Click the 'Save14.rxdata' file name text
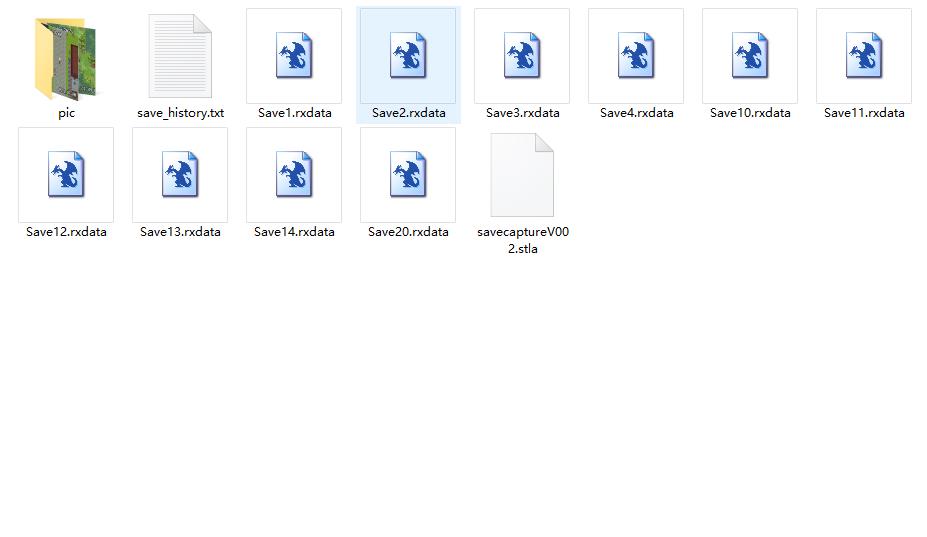927x537 pixels. 294,232
